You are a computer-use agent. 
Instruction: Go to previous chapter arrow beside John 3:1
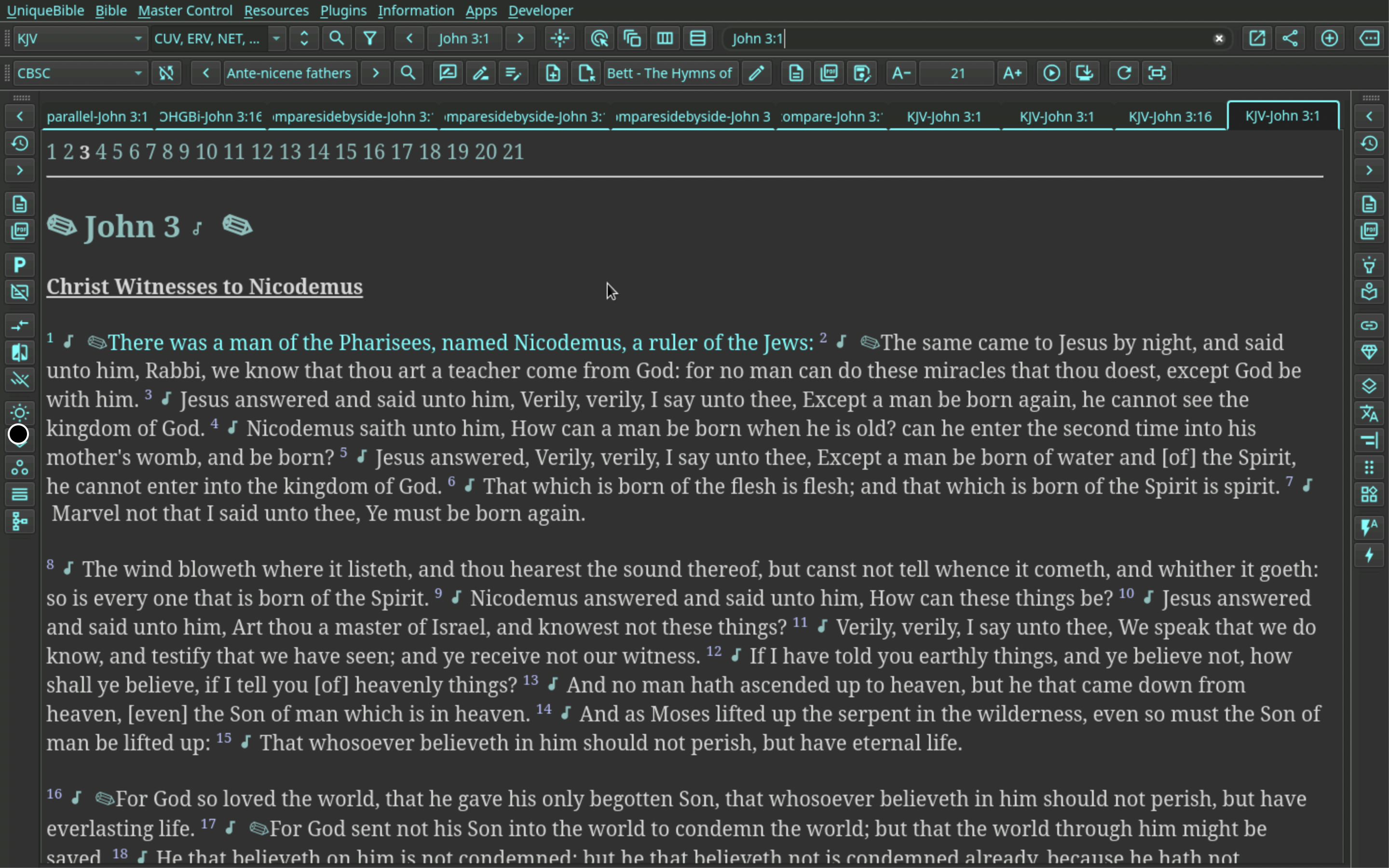(409, 39)
